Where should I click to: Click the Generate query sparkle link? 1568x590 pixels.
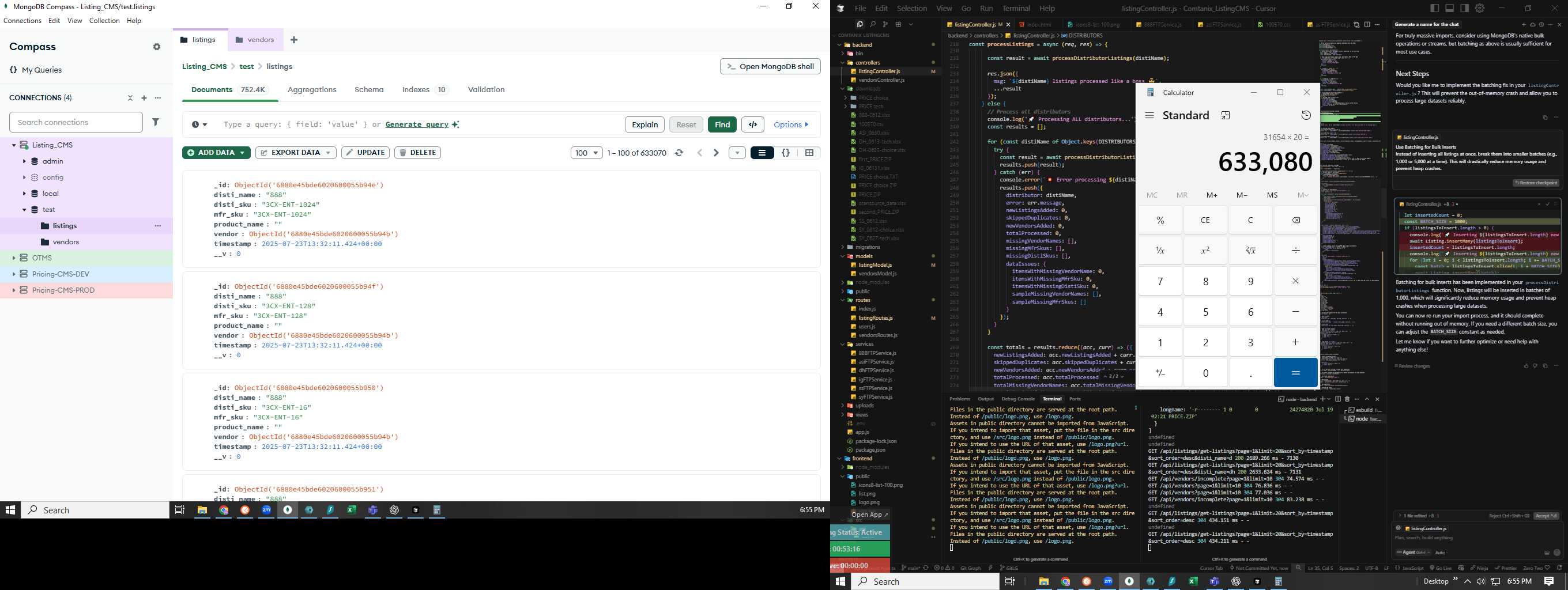422,124
